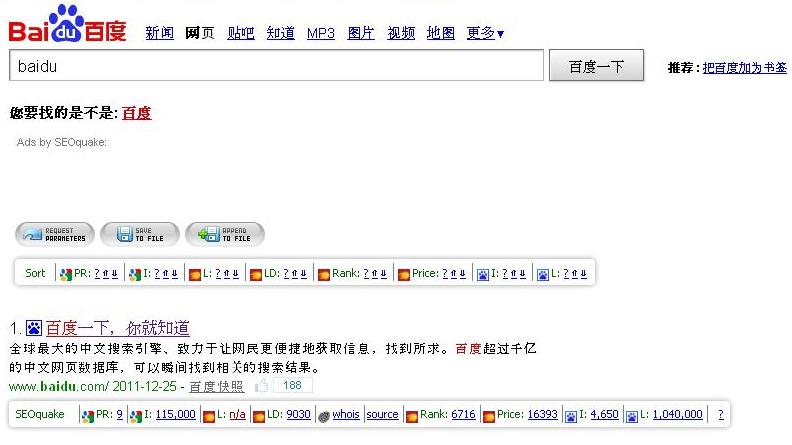Click the question mark after Rank in Sort bar

pos(366,273)
